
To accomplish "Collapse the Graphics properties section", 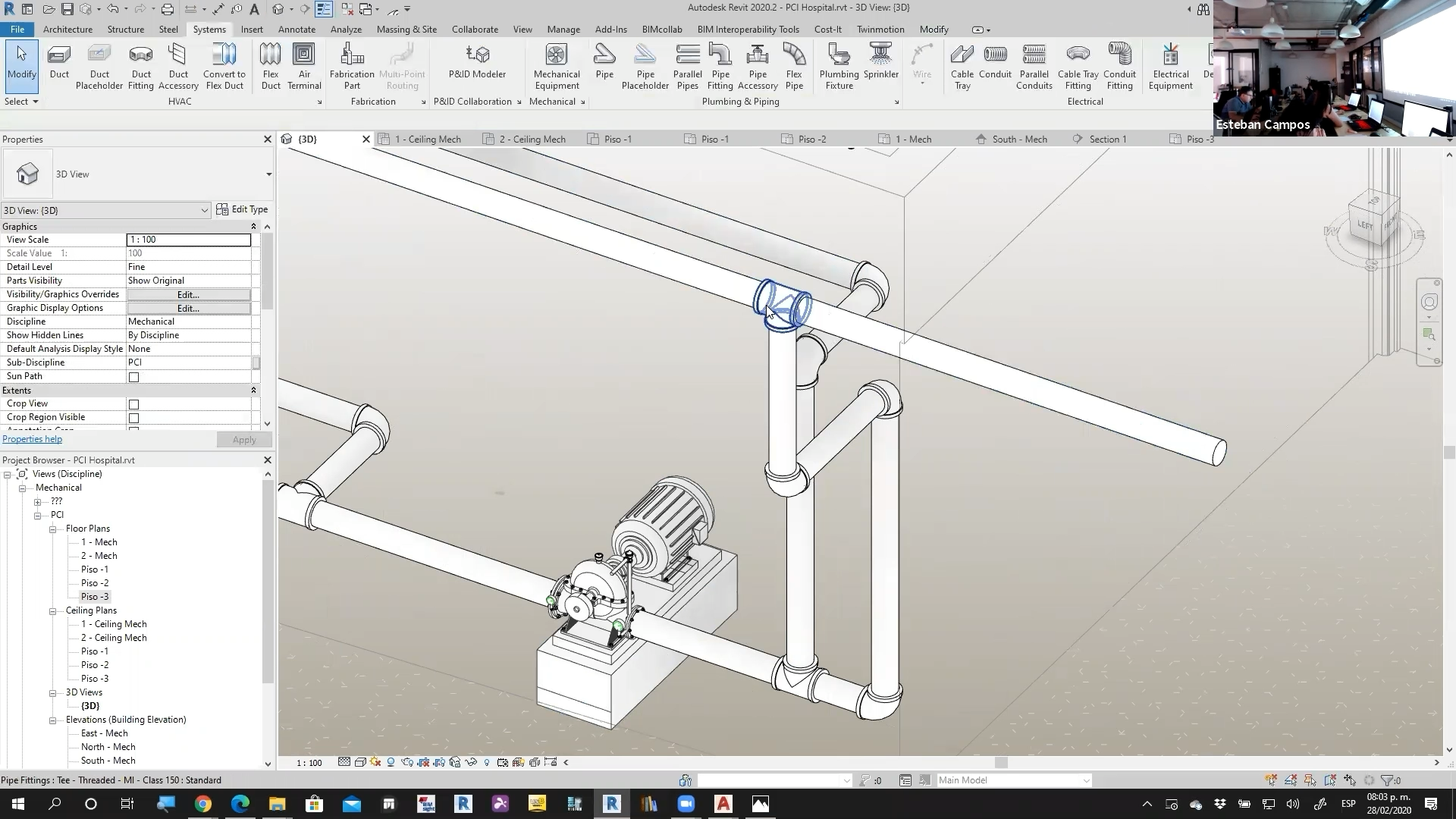I will [253, 227].
